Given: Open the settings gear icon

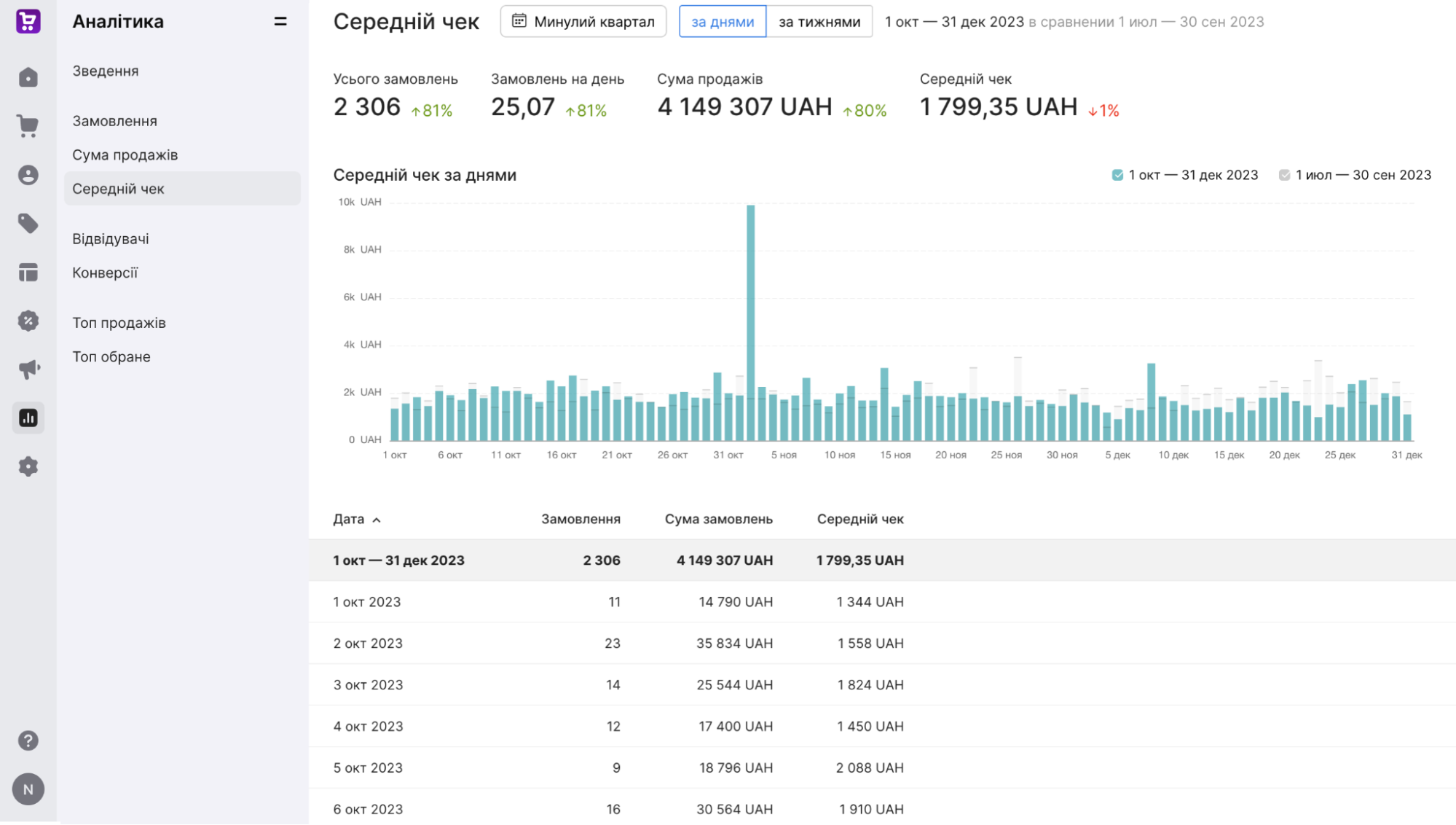Looking at the screenshot, I should (28, 466).
